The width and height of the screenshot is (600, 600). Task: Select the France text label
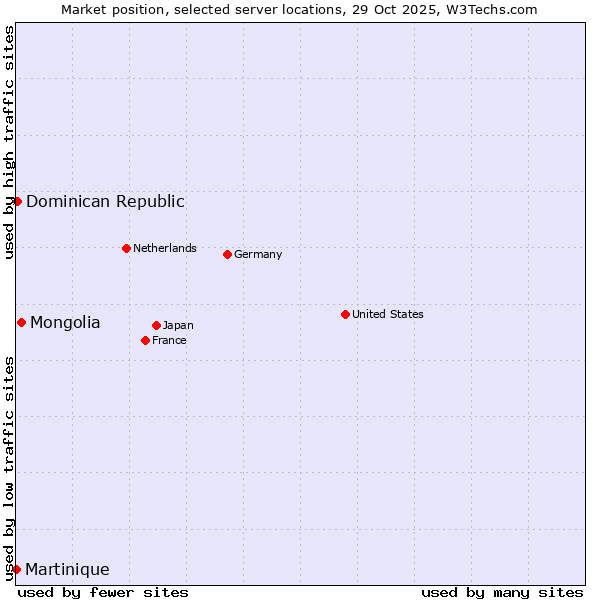click(x=169, y=340)
